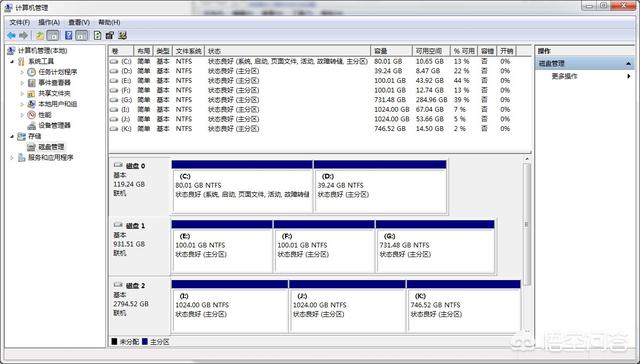Click the last toolbar icon in the row
Screen dimensions: 640x364
point(122,36)
